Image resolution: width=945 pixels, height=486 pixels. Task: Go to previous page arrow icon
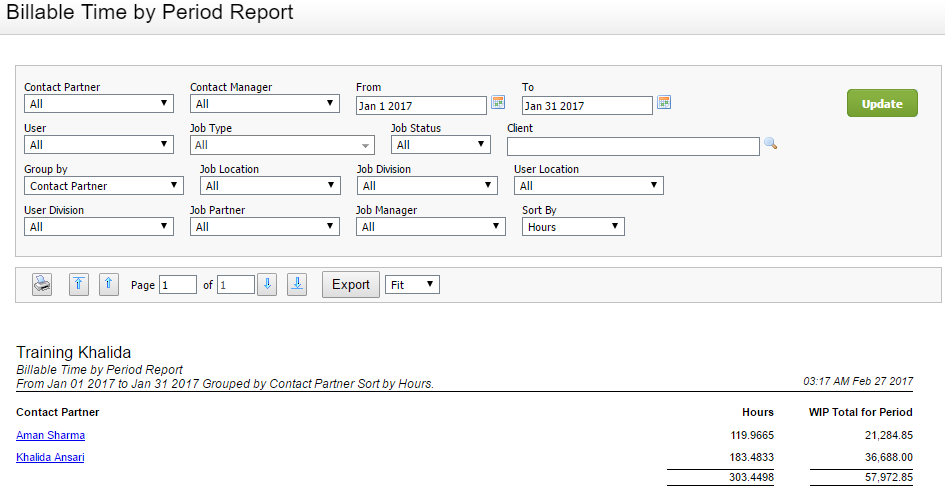(x=108, y=284)
